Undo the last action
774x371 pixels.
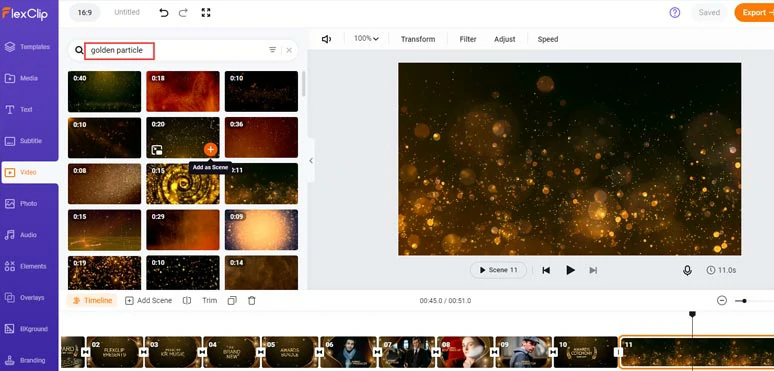point(164,13)
